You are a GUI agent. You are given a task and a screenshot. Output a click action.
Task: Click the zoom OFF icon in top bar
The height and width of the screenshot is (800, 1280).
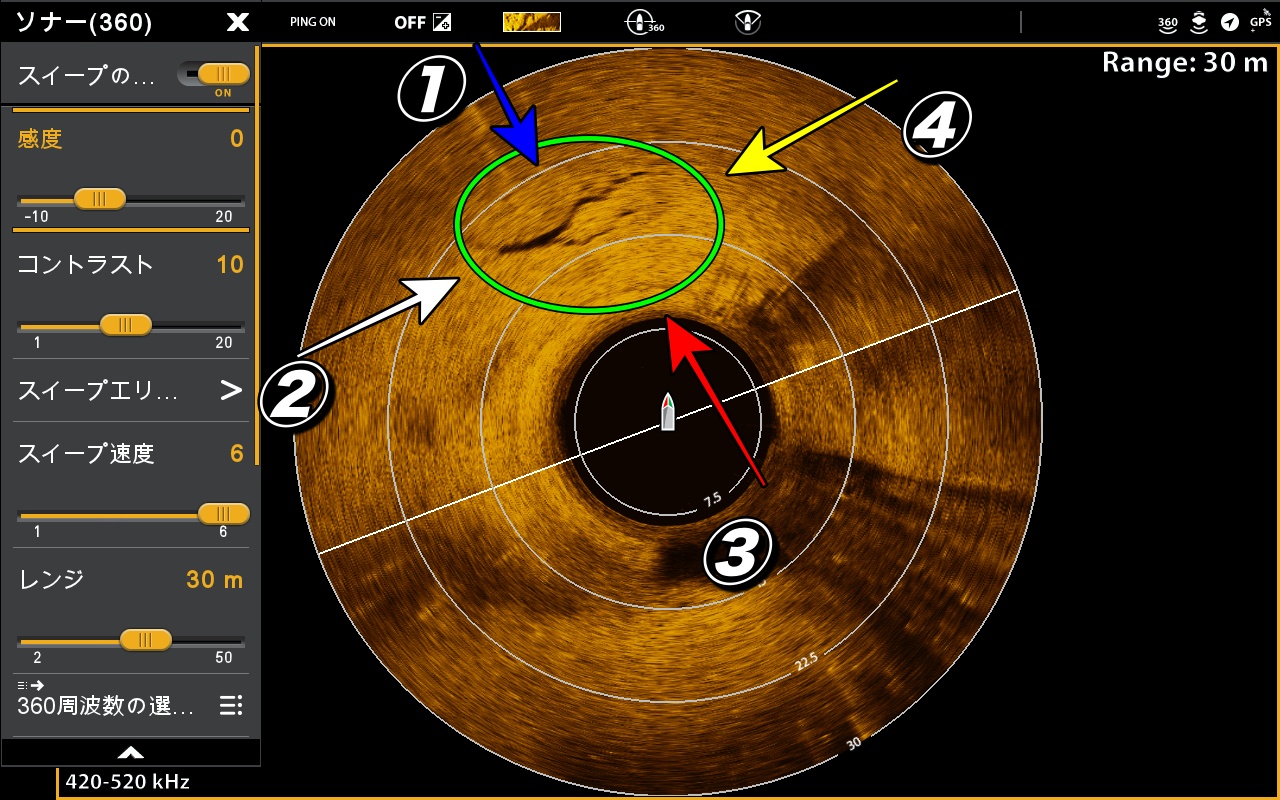(x=422, y=22)
